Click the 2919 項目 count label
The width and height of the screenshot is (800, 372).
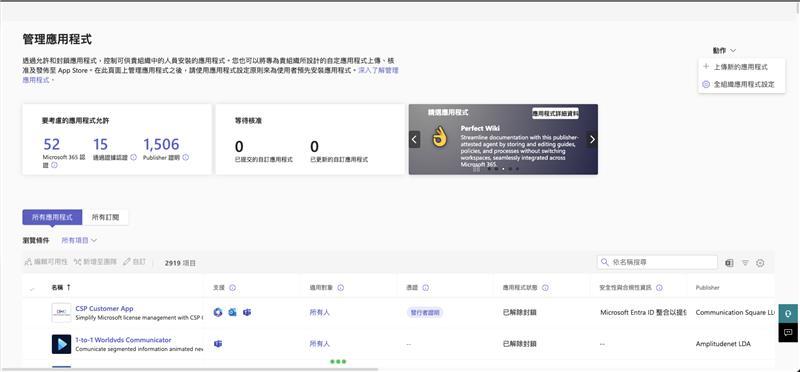pos(180,263)
